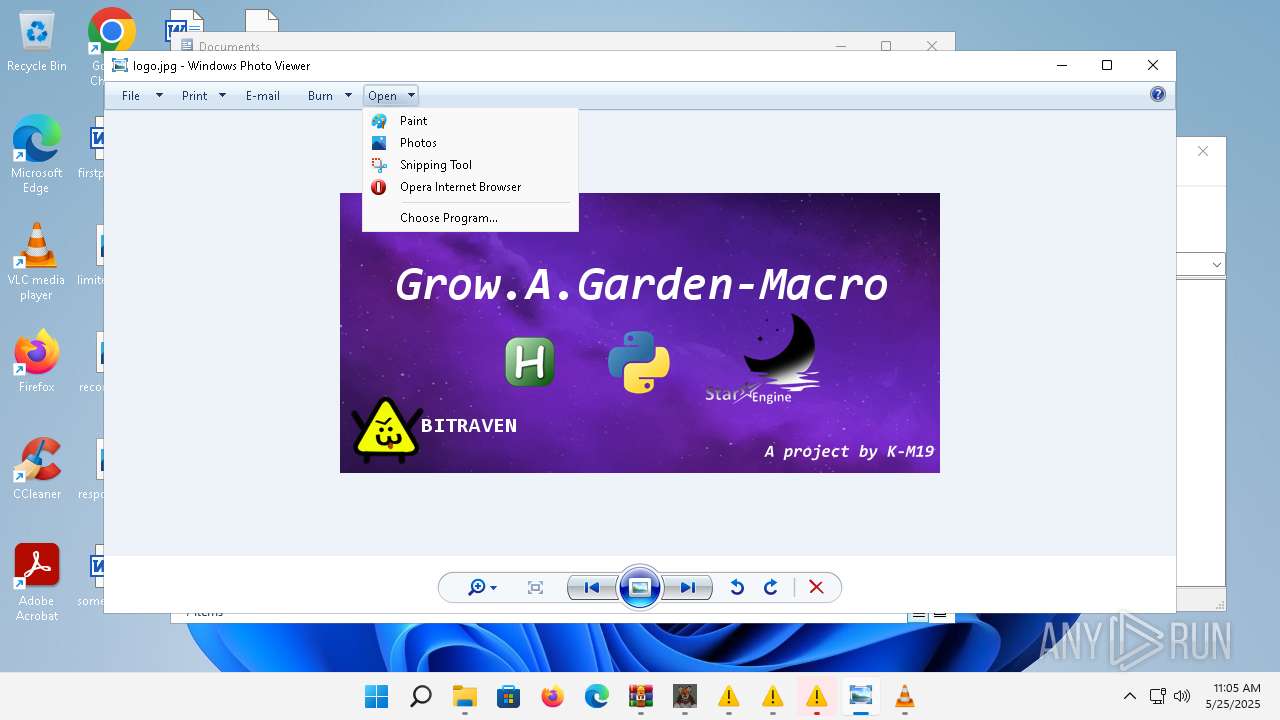Rotate image clockwise
This screenshot has width=1280, height=720.
pyautogui.click(x=771, y=588)
